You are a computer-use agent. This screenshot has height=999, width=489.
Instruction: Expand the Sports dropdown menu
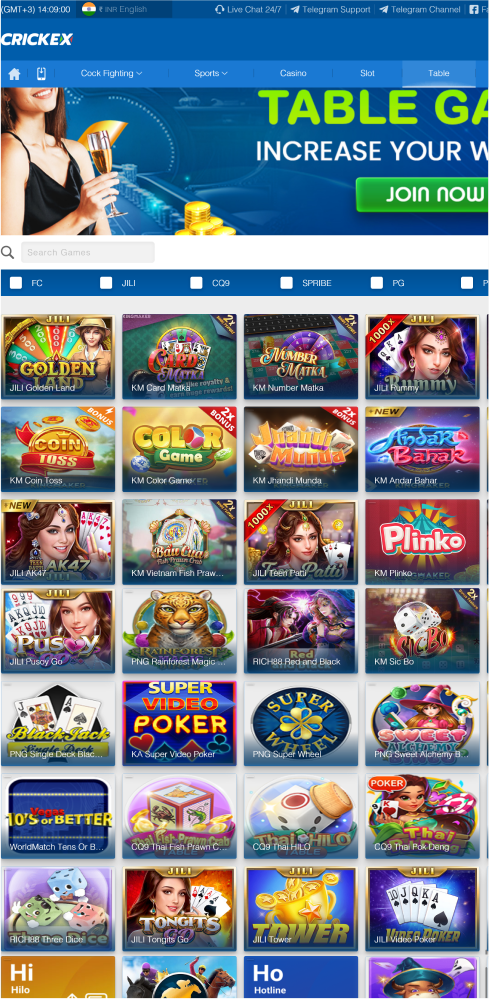pyautogui.click(x=211, y=73)
